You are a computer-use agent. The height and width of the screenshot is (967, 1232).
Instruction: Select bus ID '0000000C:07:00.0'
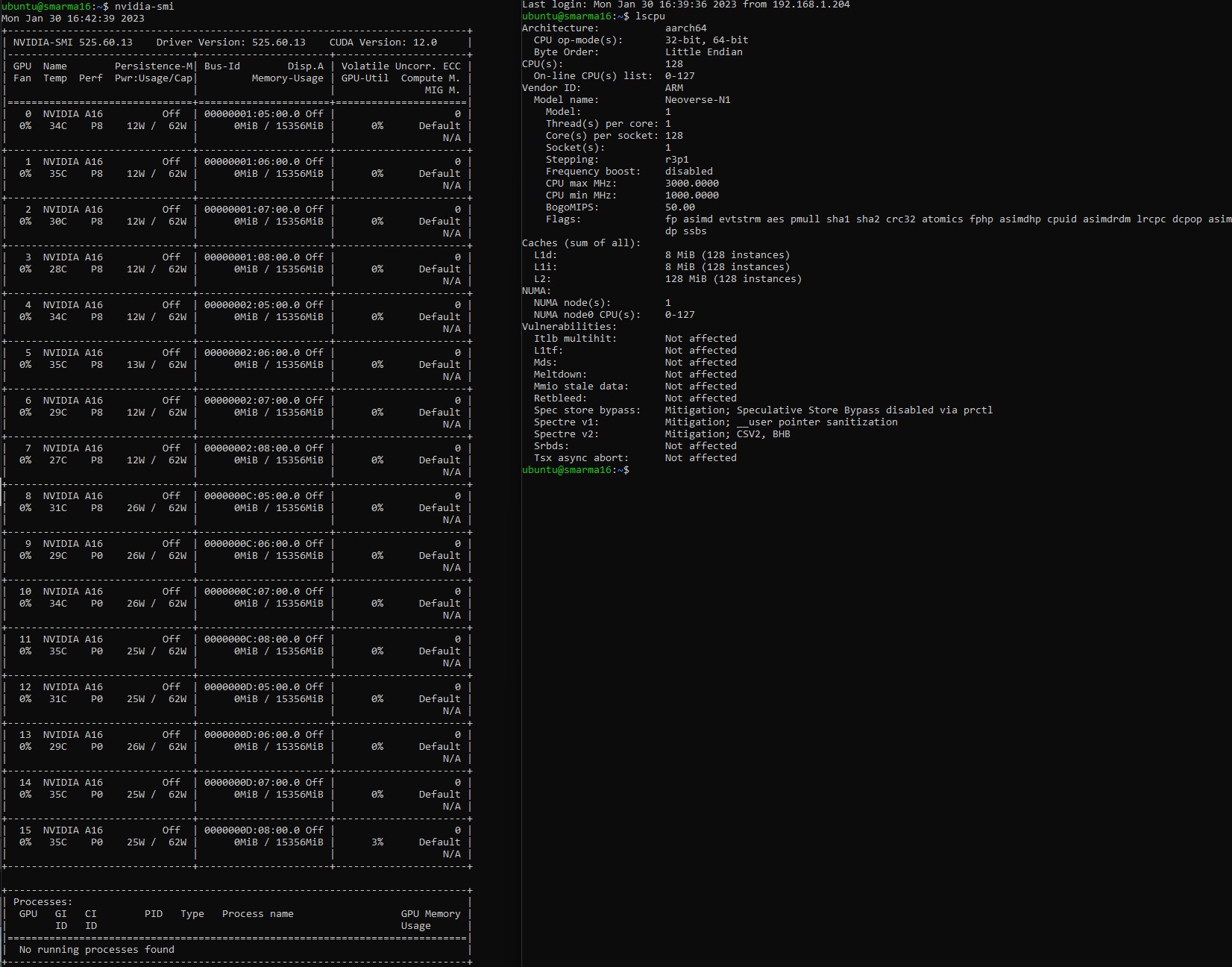click(x=252, y=591)
